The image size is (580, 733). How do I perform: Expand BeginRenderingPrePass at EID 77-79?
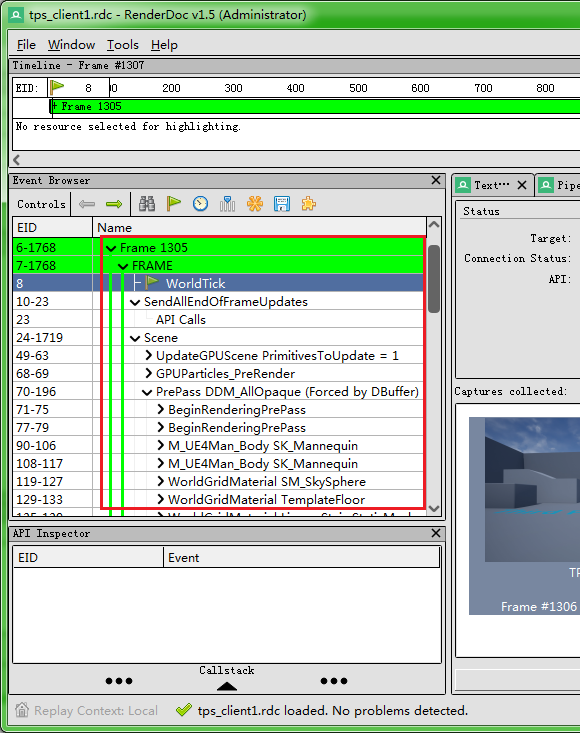(x=161, y=428)
